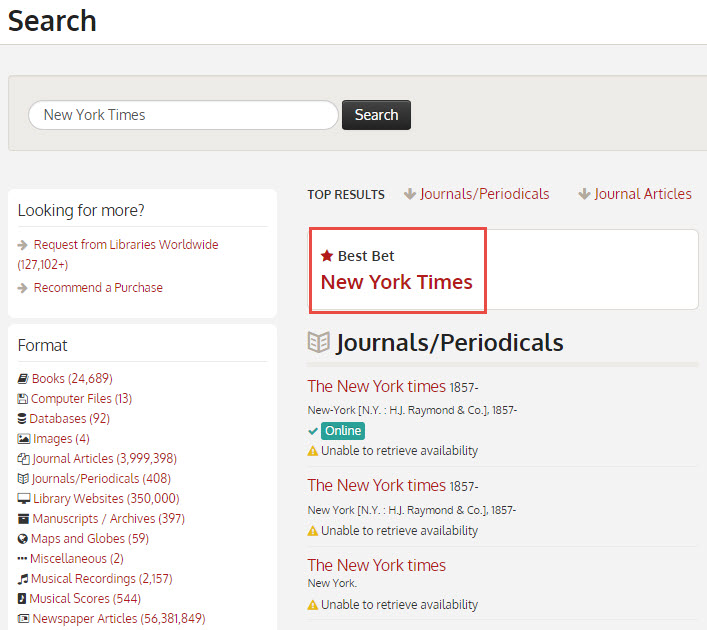Viewport: 707px width, 630px height.
Task: Filter by Miscellaneous (2)
Action: 77,559
